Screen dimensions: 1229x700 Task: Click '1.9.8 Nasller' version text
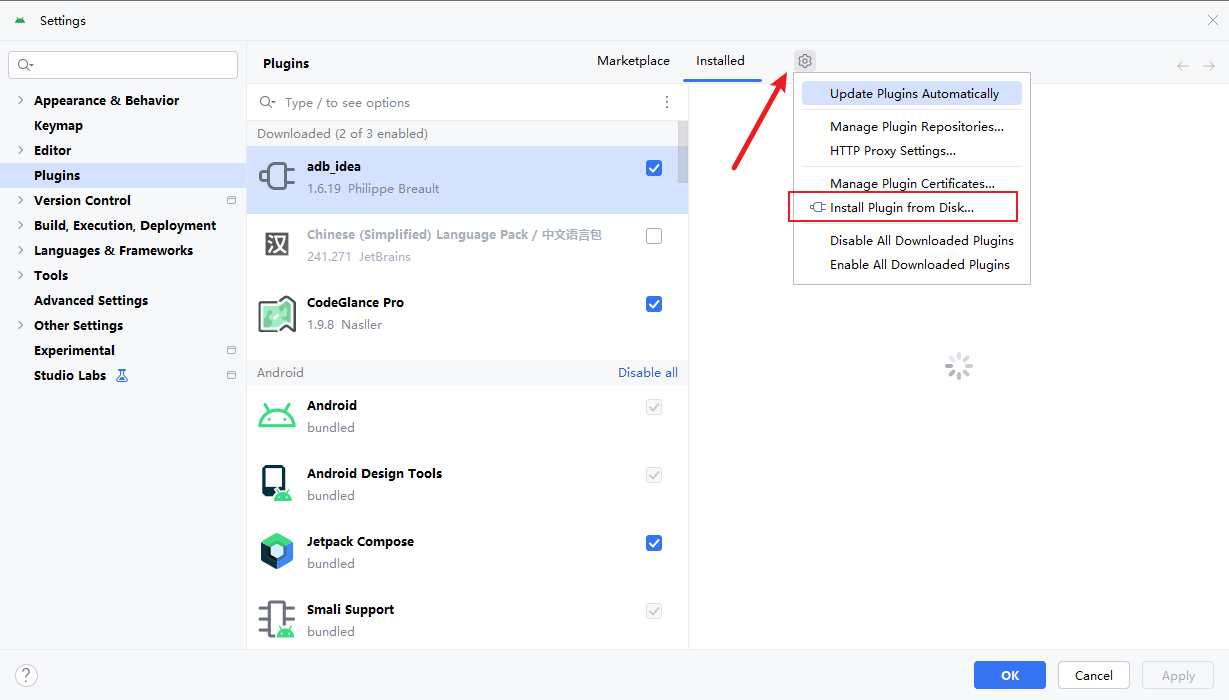(344, 325)
